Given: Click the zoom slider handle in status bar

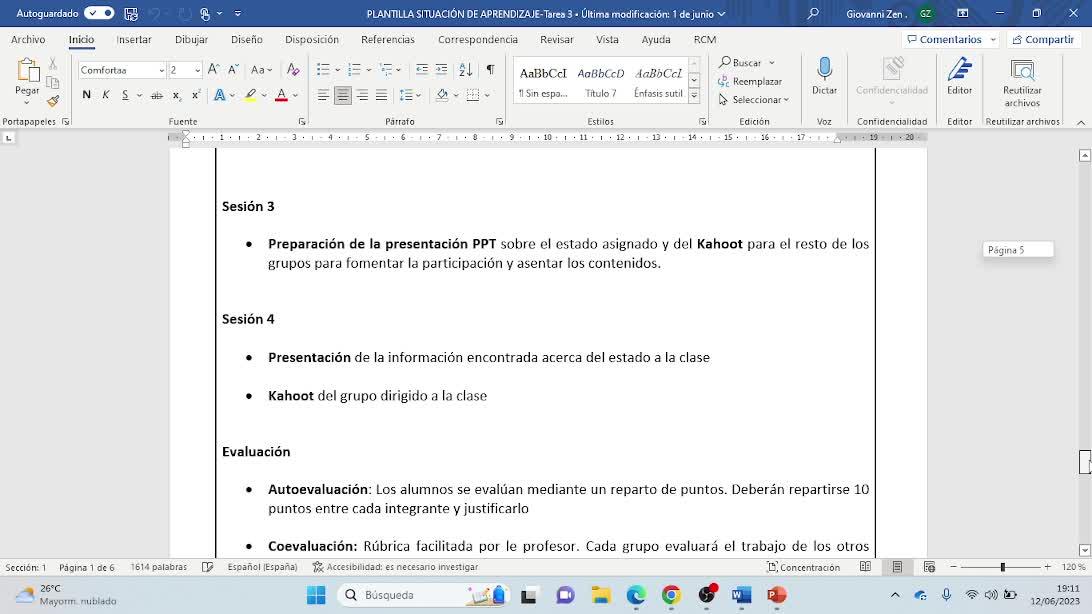Looking at the screenshot, I should [1003, 567].
